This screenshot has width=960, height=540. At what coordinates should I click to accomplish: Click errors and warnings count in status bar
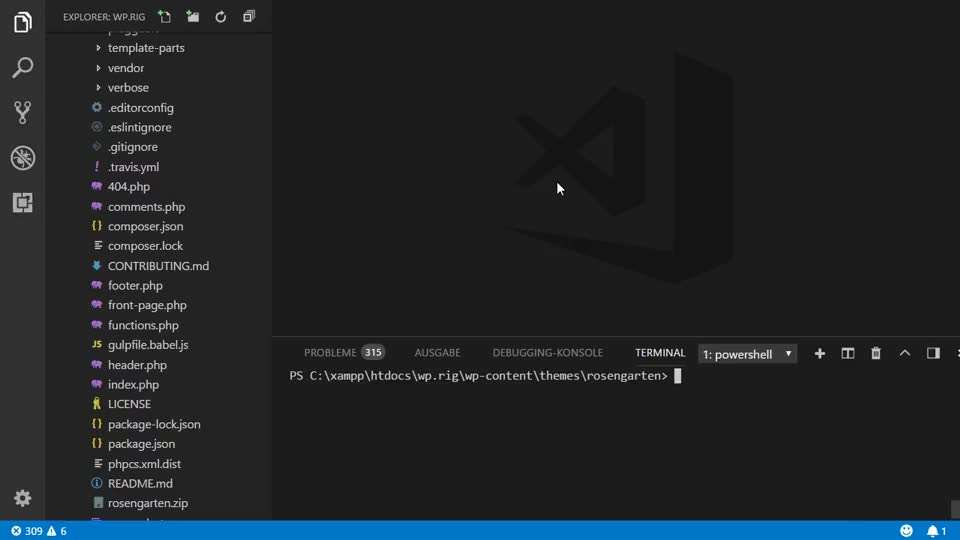[39, 531]
